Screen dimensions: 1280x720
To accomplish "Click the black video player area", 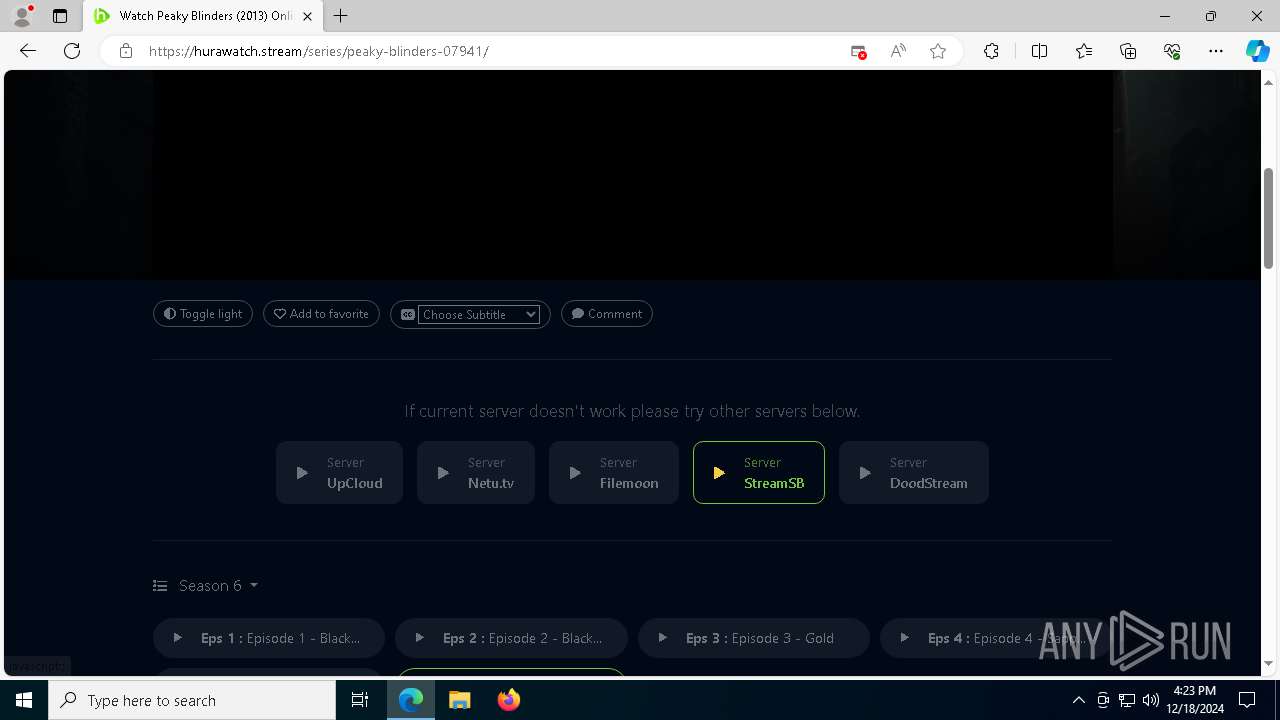I will (x=632, y=175).
